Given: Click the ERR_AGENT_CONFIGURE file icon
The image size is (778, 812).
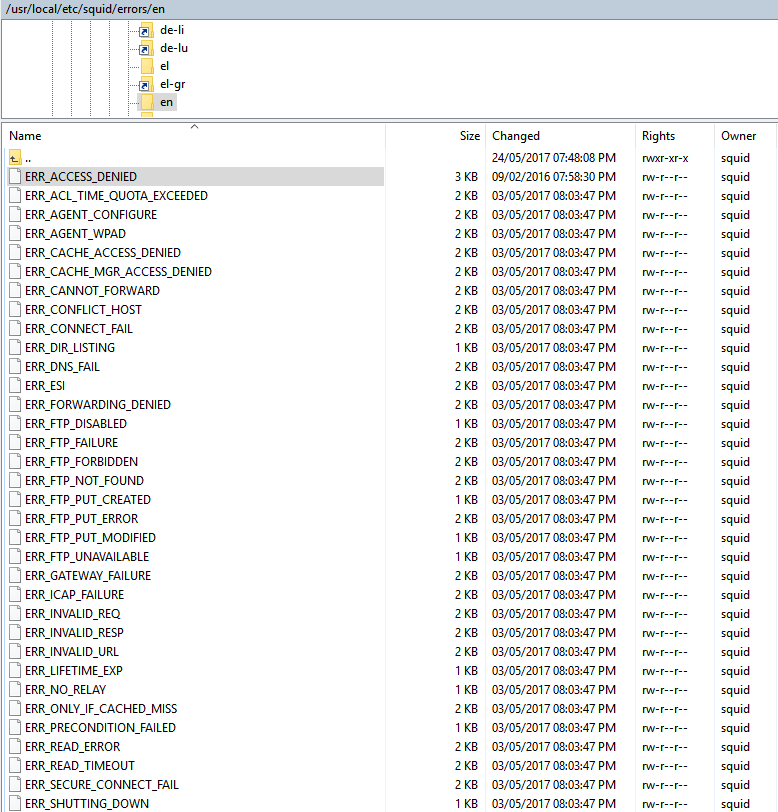Looking at the screenshot, I should coord(15,214).
